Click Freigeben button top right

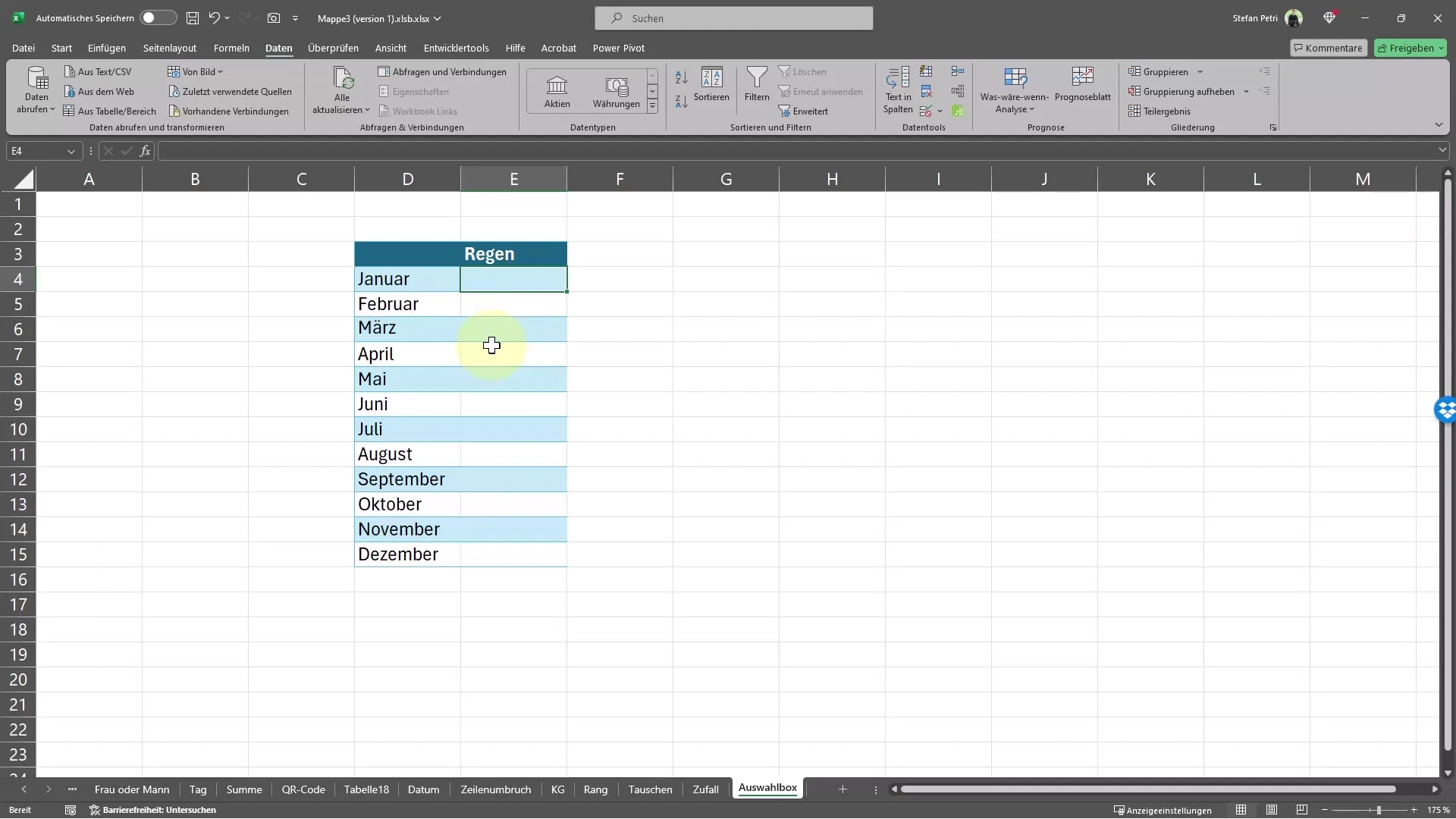(1411, 47)
